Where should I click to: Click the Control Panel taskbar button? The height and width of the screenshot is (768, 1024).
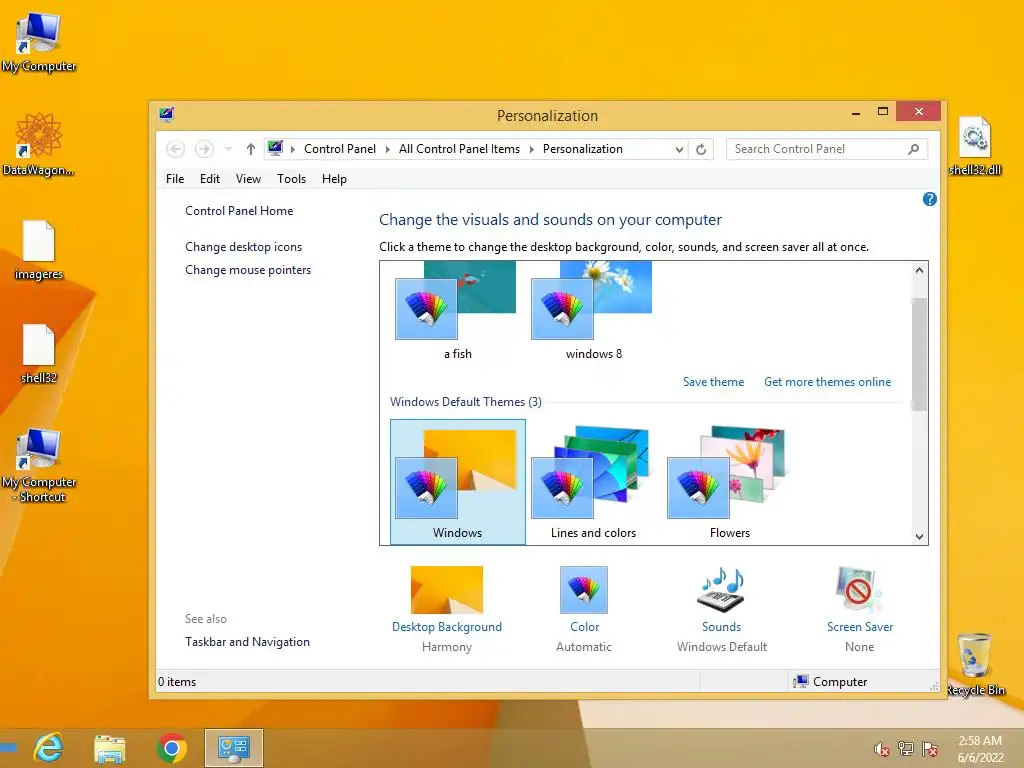click(234, 748)
